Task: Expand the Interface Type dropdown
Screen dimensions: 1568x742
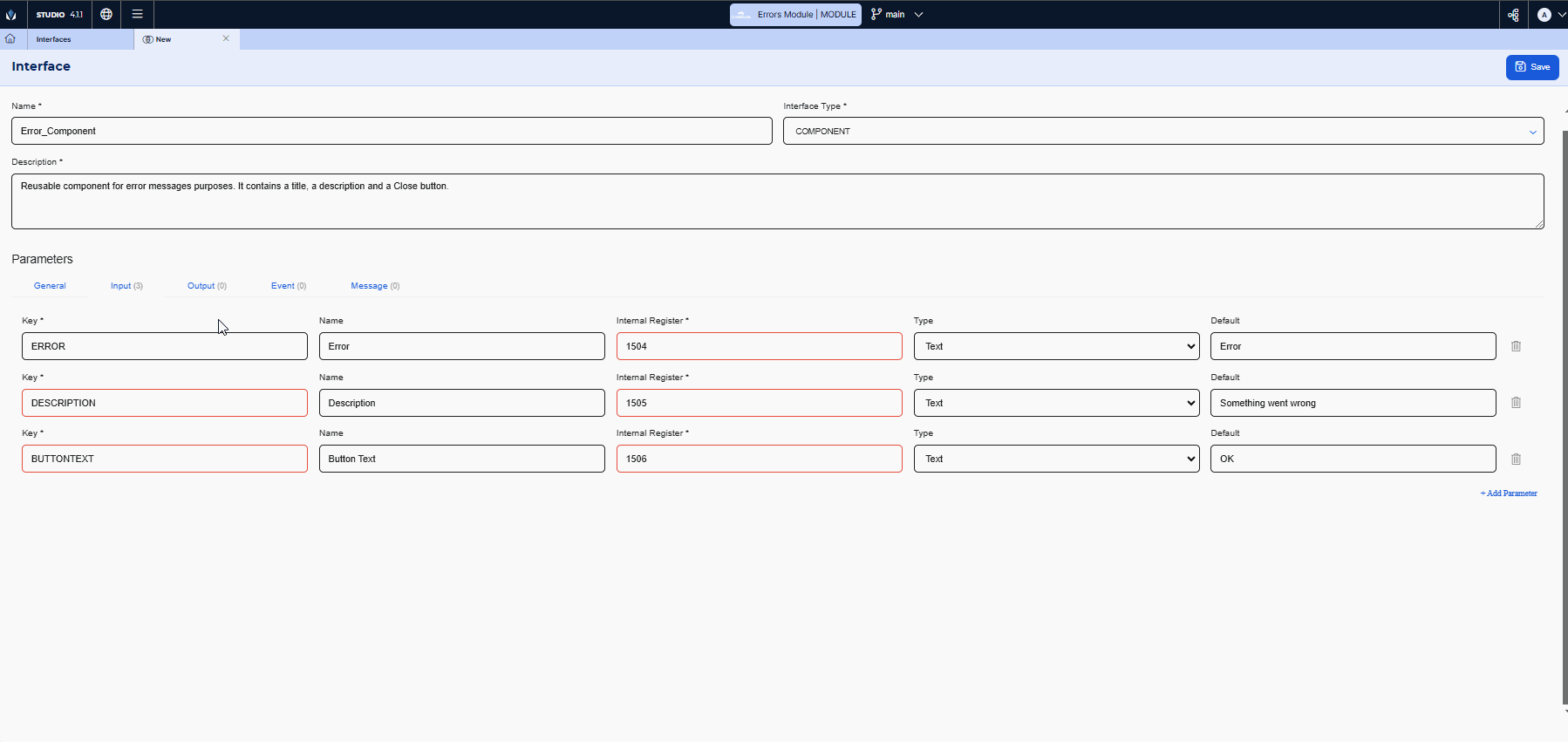Action: pos(1163,131)
